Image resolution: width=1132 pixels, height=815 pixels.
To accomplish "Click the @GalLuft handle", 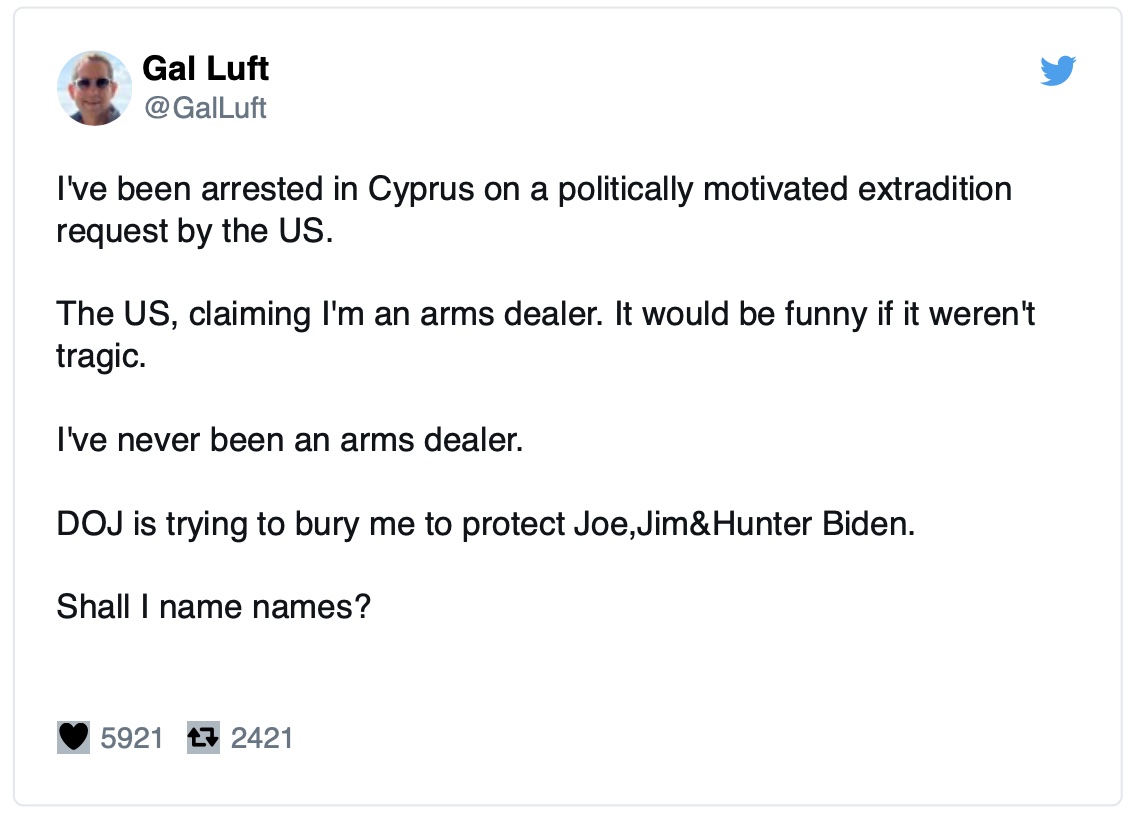I will tap(205, 107).
